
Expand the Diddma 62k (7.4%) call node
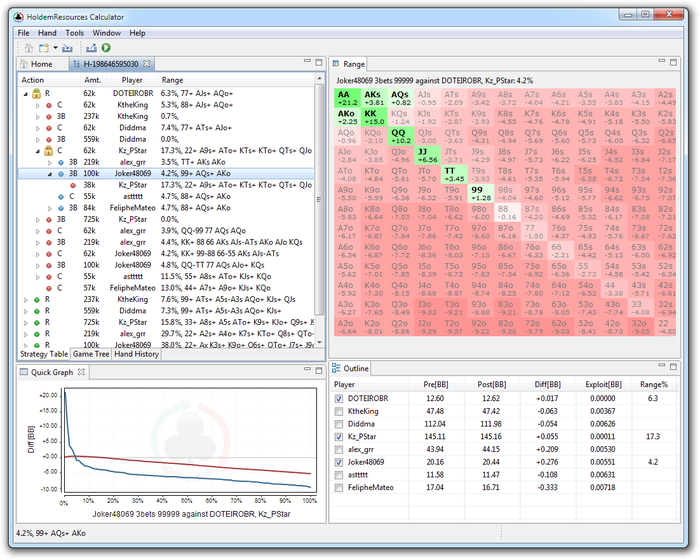(38, 128)
